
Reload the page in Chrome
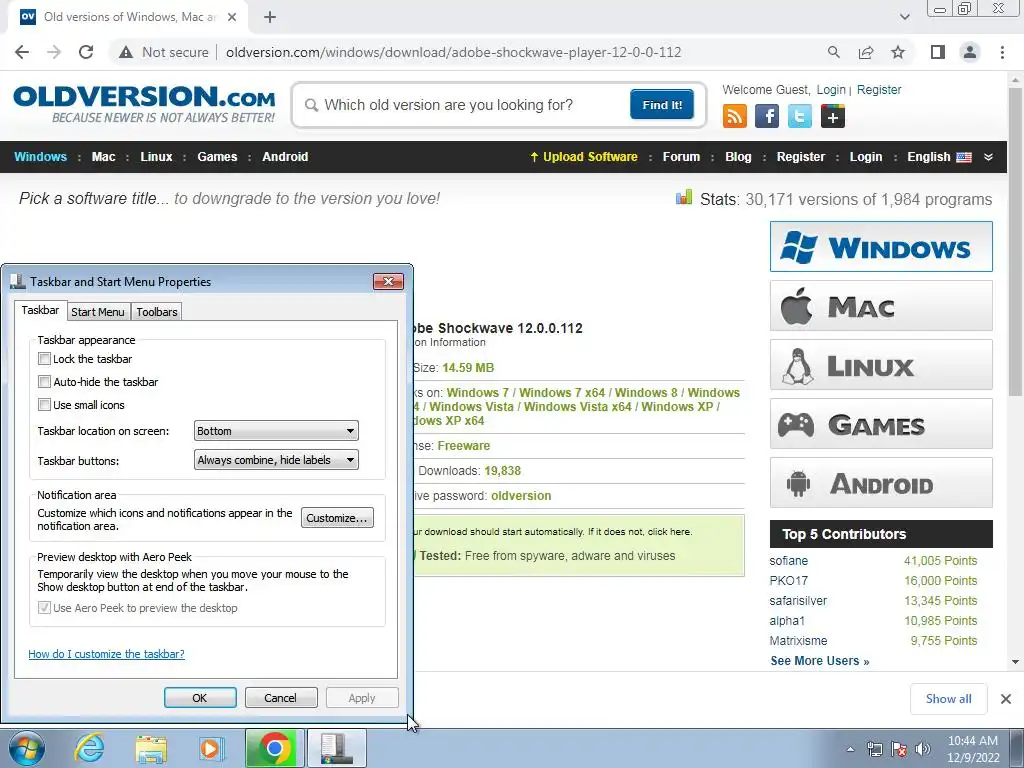point(86,52)
